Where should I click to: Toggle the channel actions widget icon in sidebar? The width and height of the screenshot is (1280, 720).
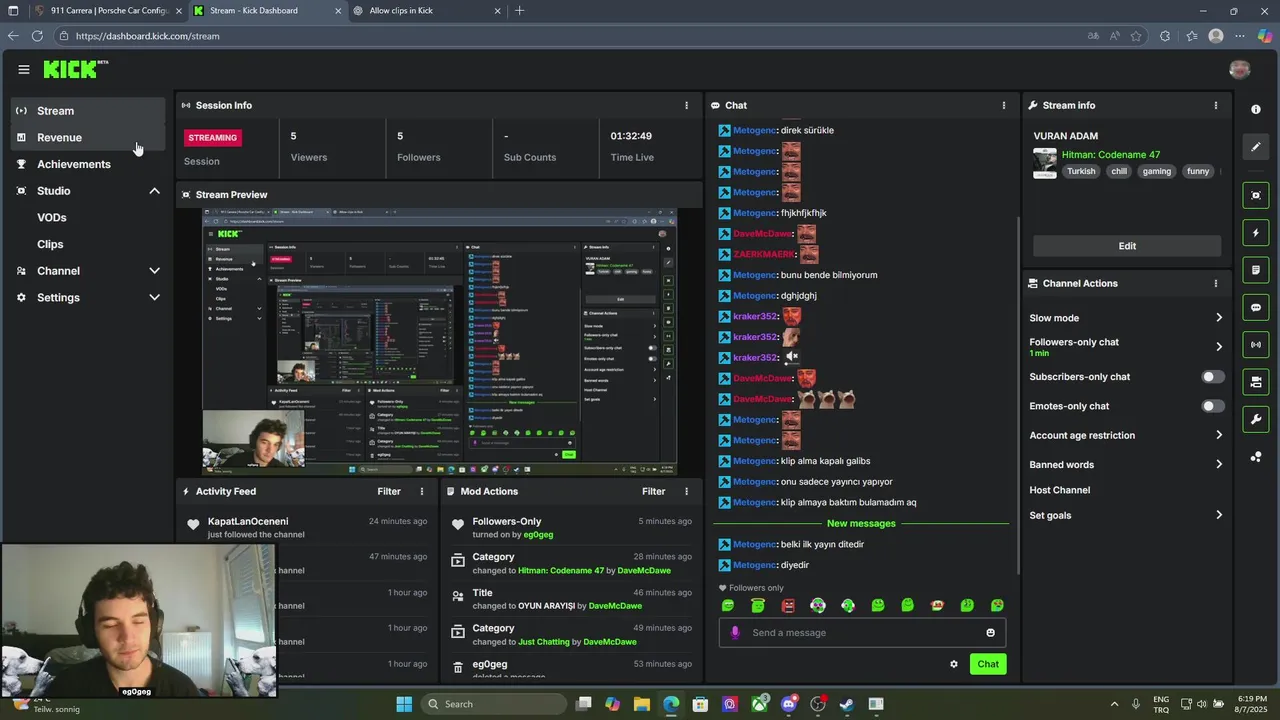click(1256, 382)
